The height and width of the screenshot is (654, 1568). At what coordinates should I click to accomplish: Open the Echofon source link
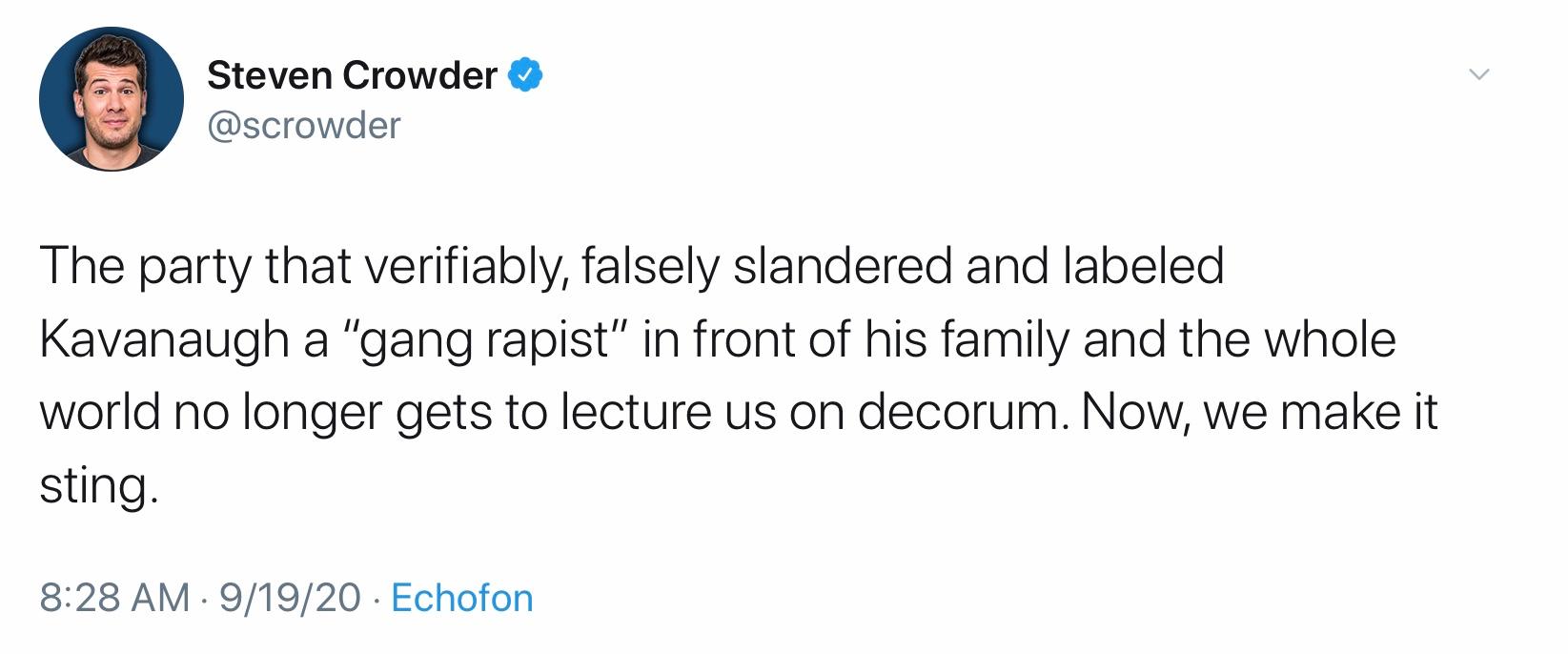[462, 598]
